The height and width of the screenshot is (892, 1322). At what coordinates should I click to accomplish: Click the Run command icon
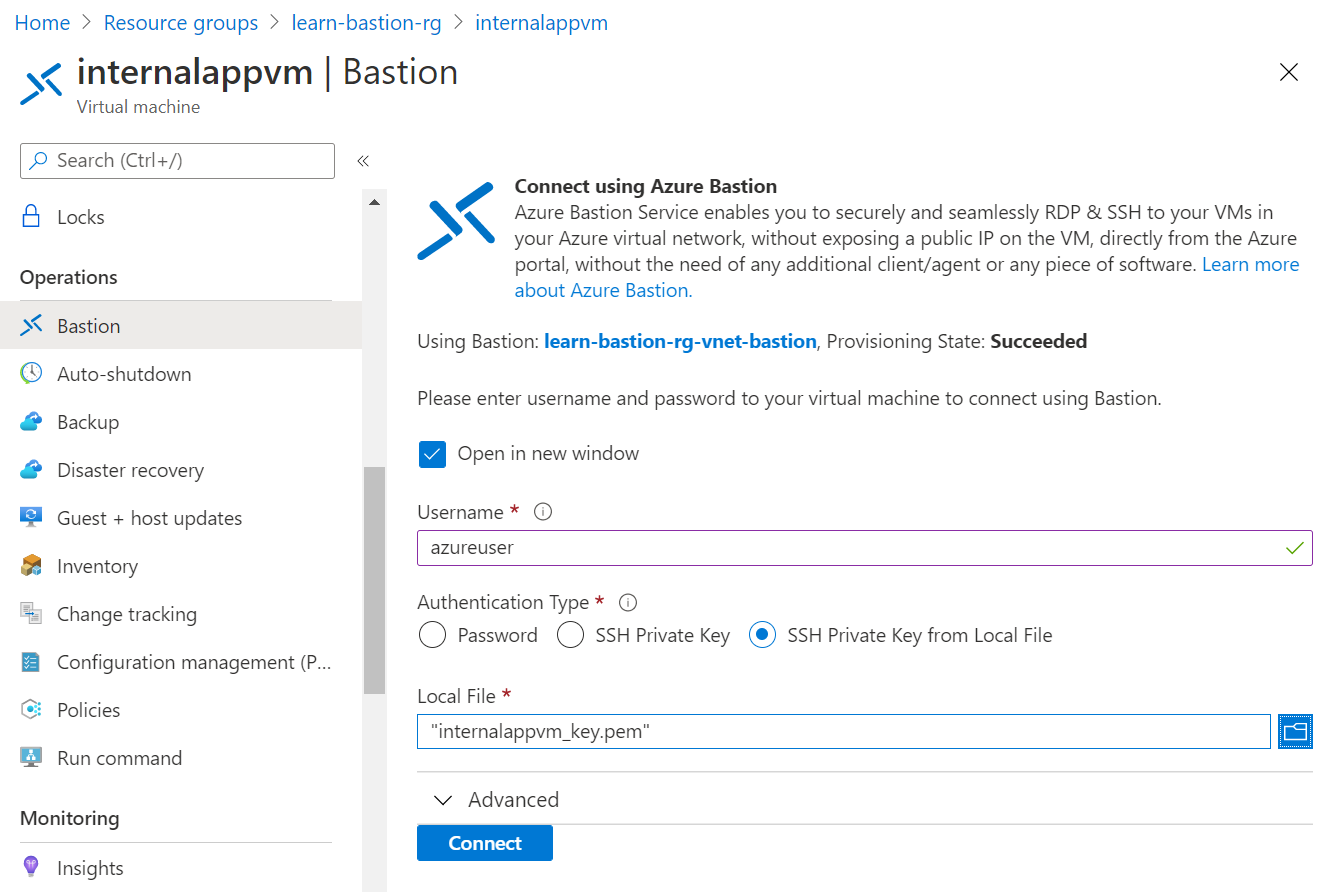tap(31, 758)
